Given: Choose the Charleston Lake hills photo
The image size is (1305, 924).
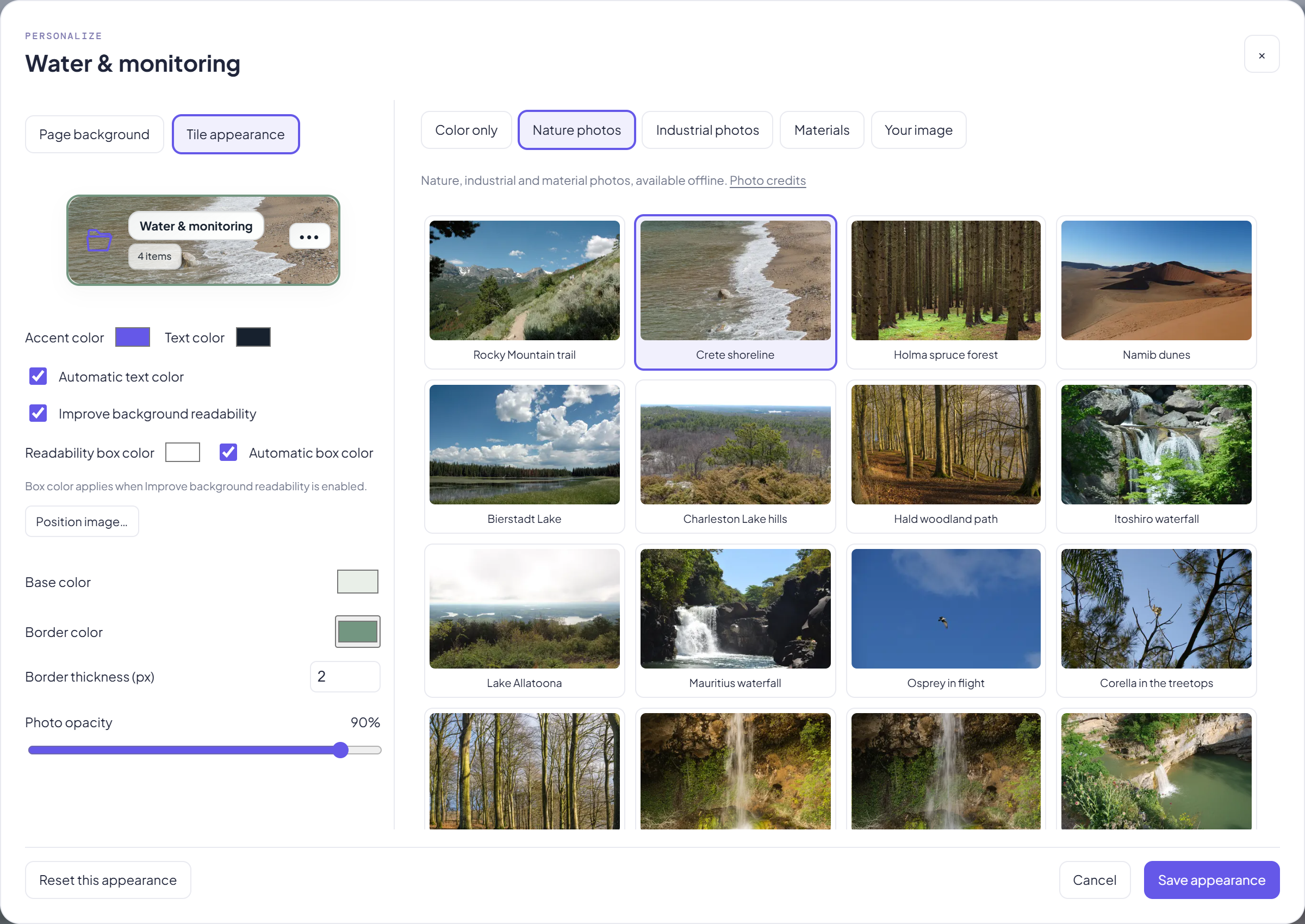Looking at the screenshot, I should (x=735, y=457).
